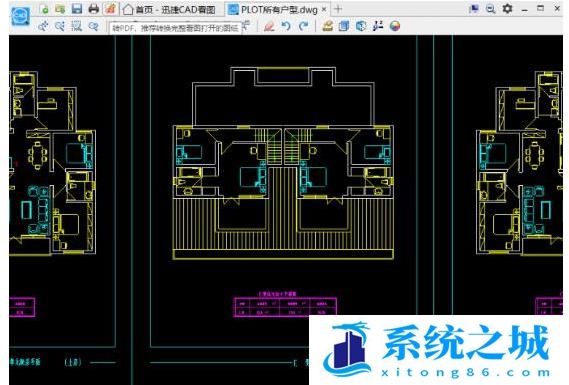Click the new file icon with green badge
This screenshot has width=569, height=385.
(x=44, y=9)
